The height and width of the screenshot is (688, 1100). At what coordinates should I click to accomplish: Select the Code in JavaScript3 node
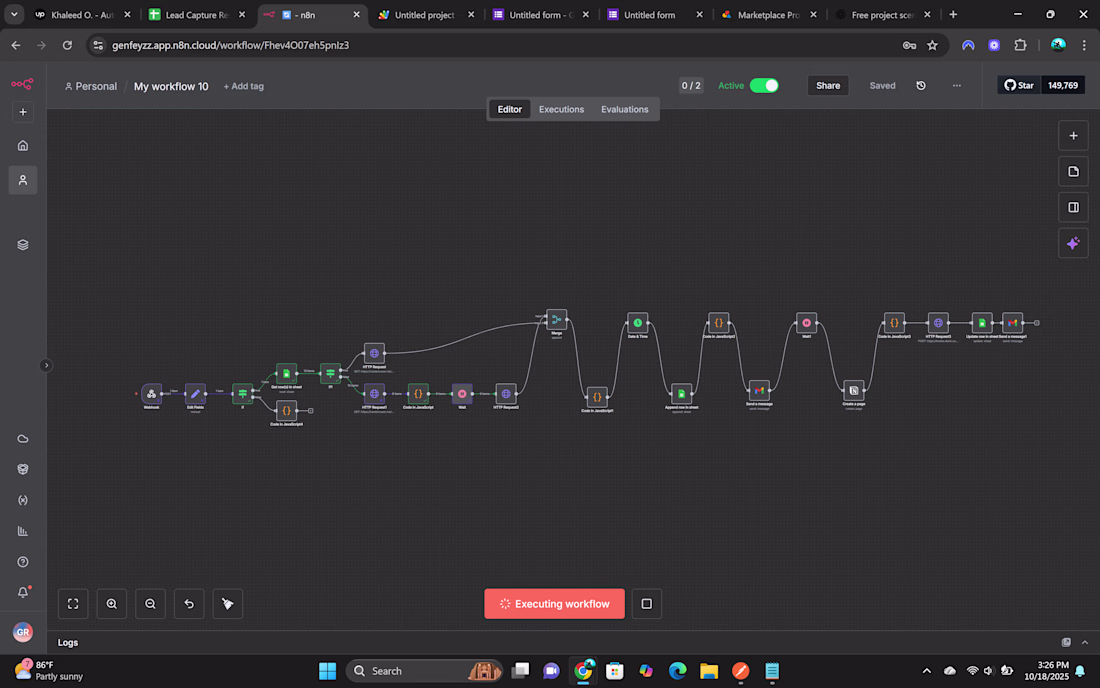[894, 323]
